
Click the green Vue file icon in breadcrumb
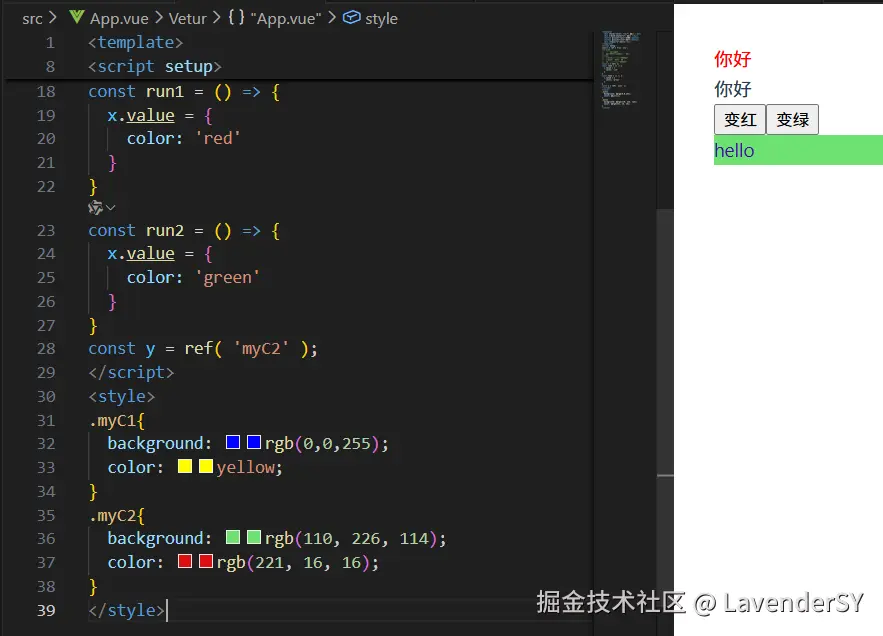click(x=76, y=18)
